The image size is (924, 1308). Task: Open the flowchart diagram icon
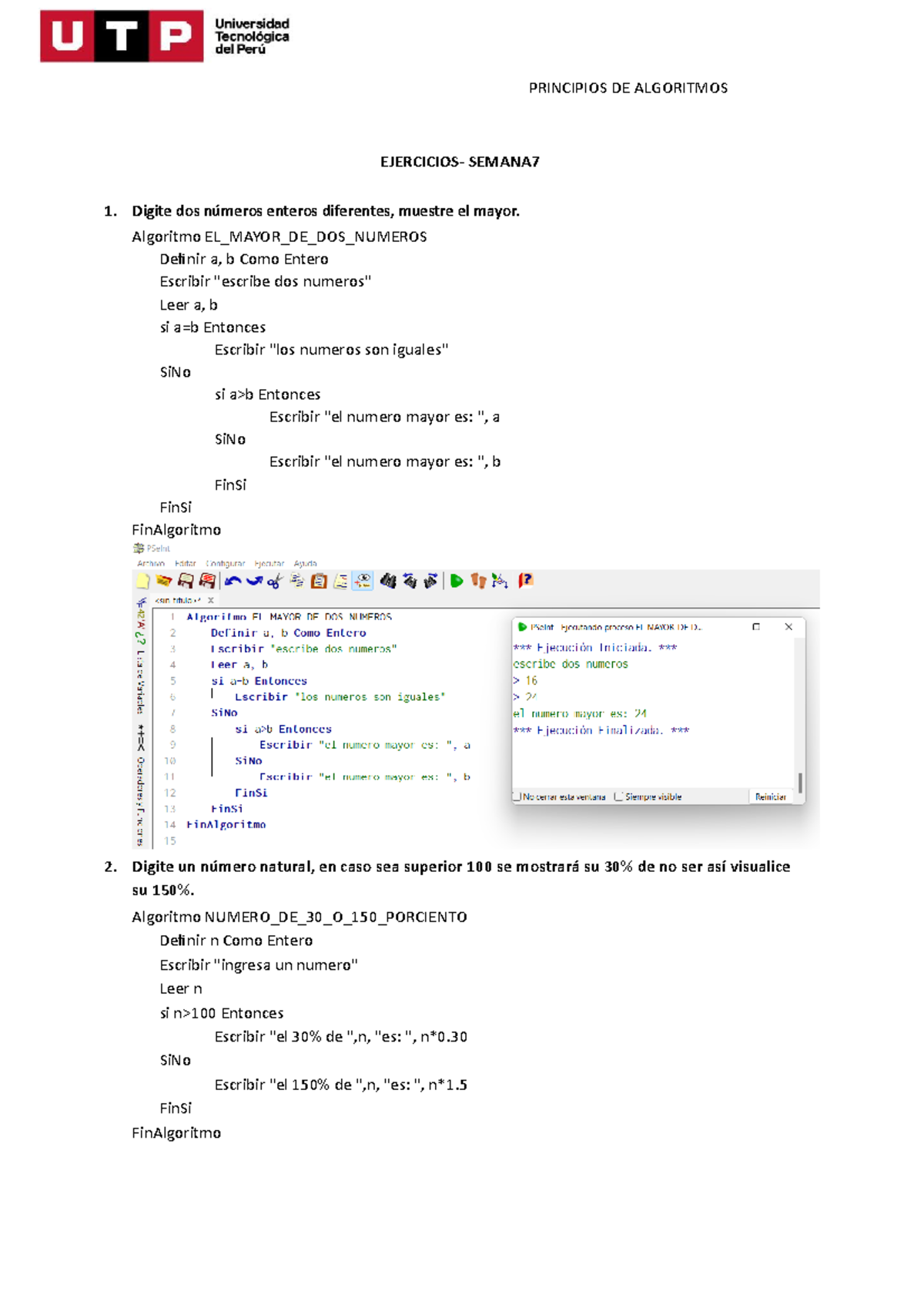500,581
